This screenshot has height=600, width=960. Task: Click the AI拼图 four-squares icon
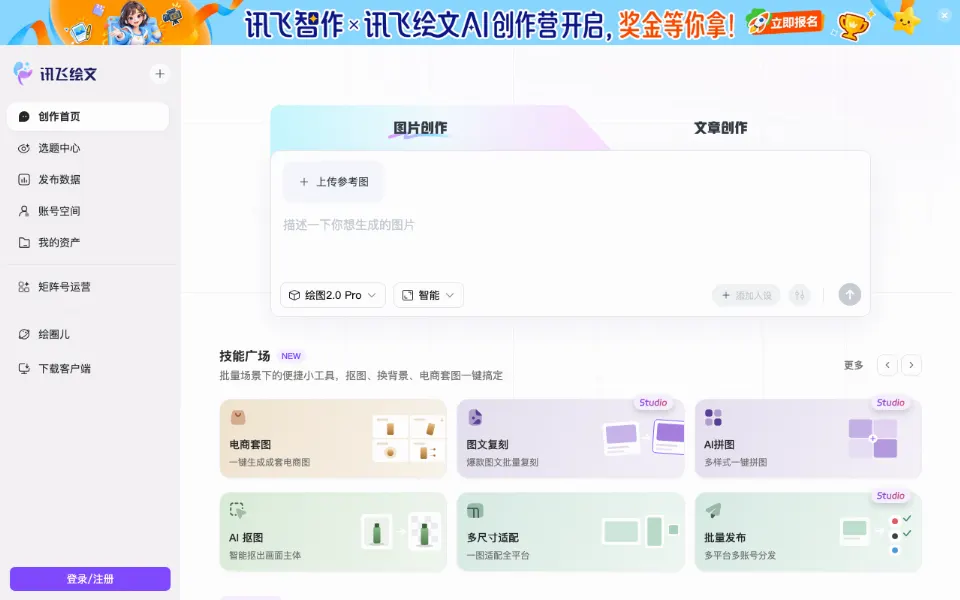713,417
